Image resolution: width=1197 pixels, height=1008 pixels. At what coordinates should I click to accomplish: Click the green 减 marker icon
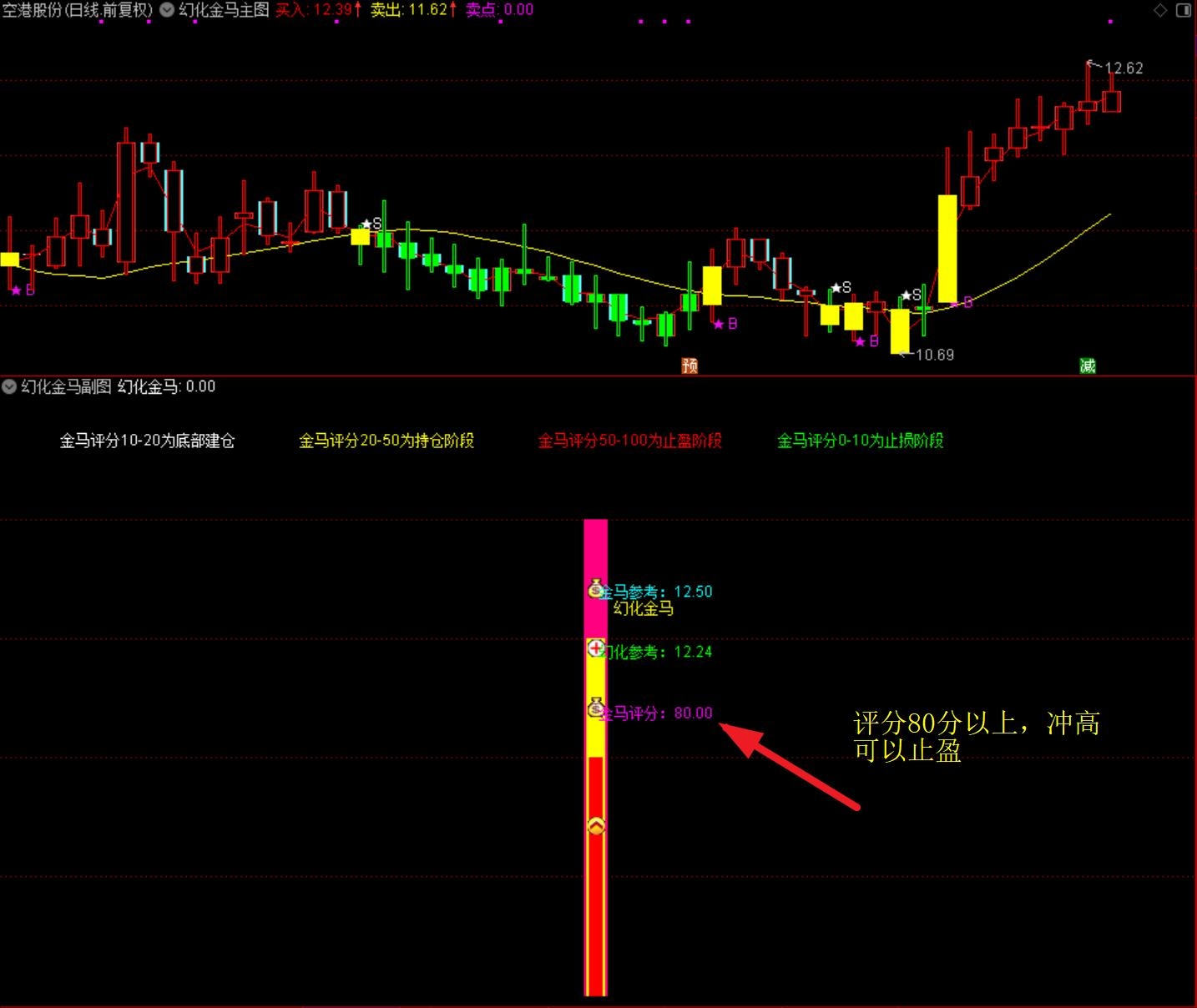(x=1087, y=365)
